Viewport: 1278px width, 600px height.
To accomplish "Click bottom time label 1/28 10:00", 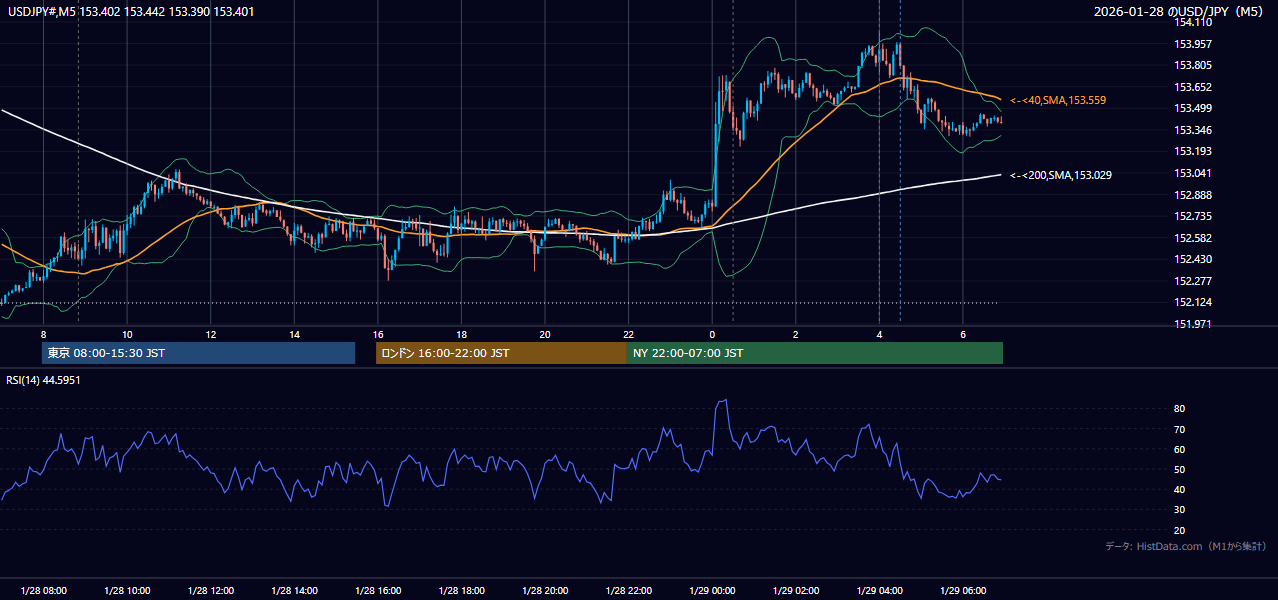I will click(x=127, y=591).
